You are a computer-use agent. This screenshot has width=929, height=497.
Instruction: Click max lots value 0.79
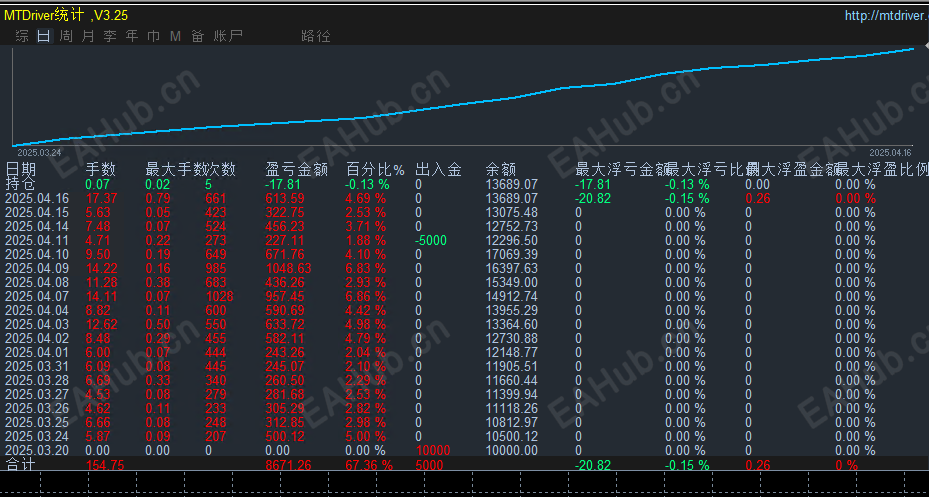coord(158,198)
